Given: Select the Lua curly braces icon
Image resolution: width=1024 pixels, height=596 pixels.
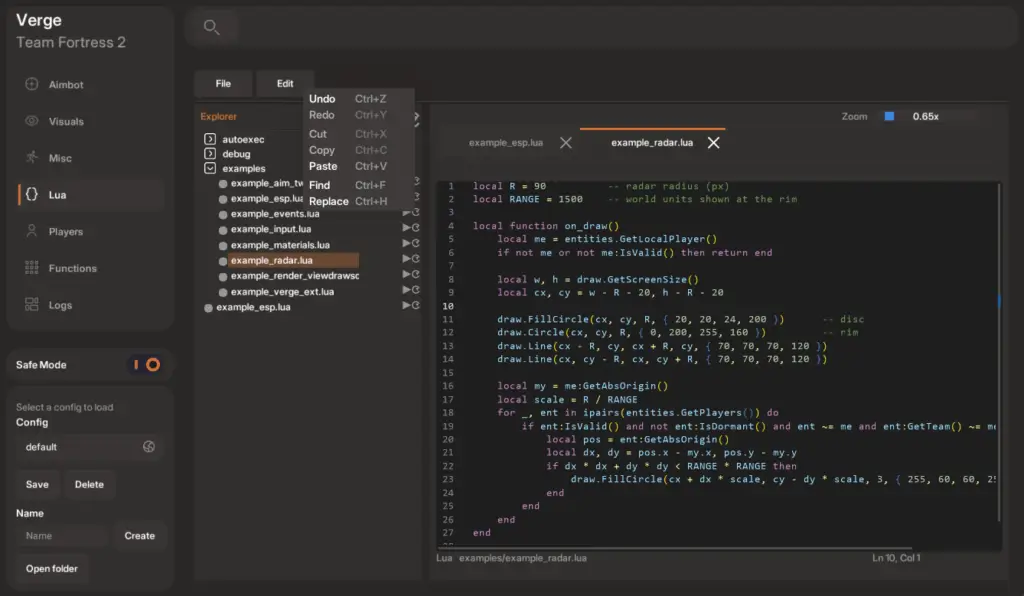Looking at the screenshot, I should click(x=31, y=195).
